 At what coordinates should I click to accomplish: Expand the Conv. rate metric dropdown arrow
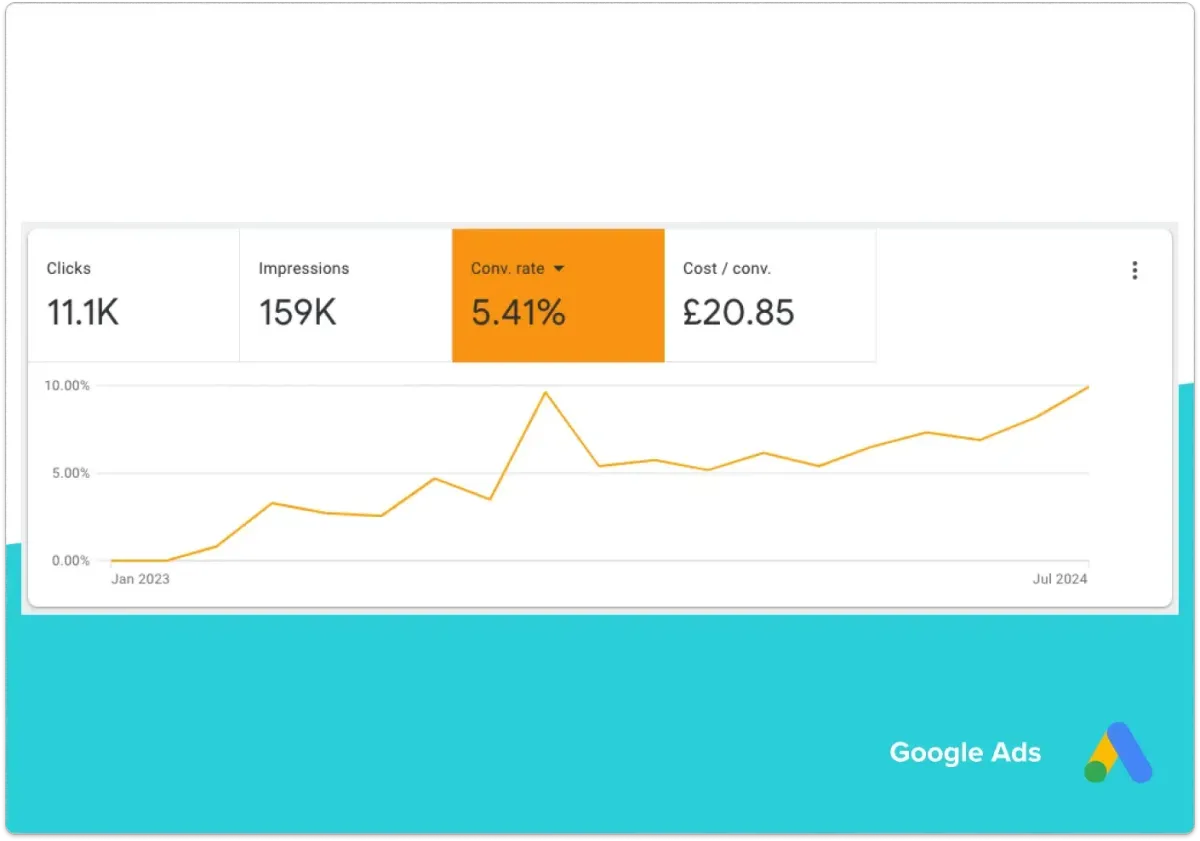point(559,269)
